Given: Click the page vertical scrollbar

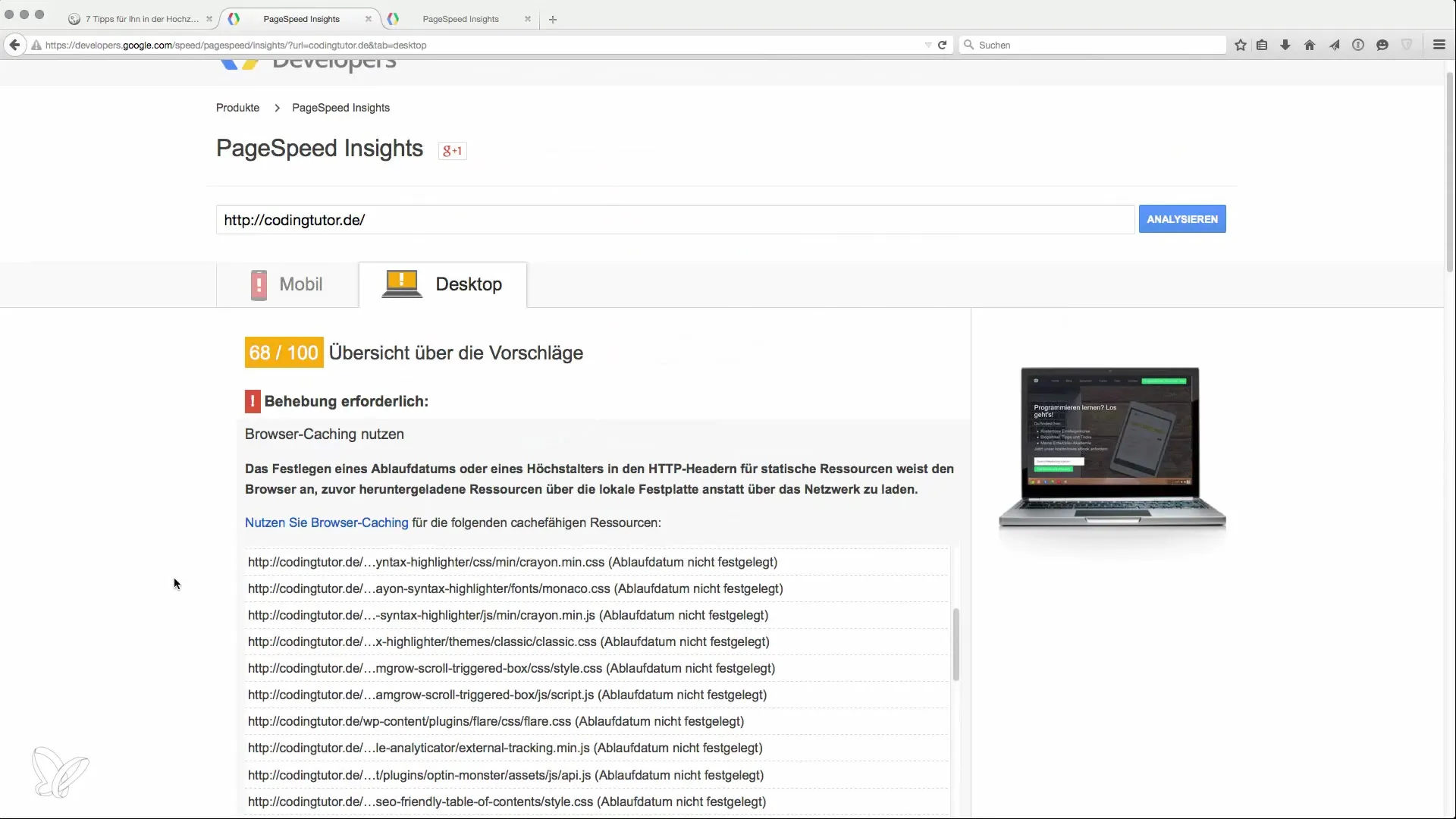Looking at the screenshot, I should (x=1450, y=171).
